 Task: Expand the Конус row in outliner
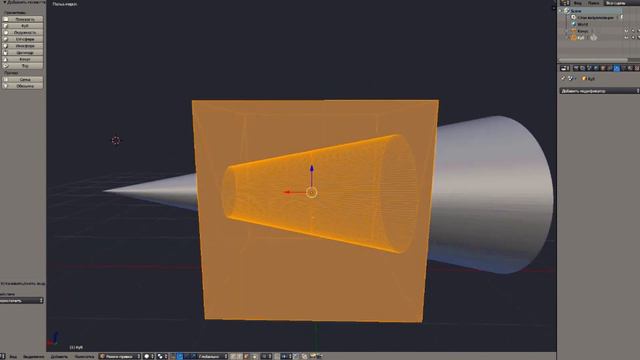pos(567,31)
